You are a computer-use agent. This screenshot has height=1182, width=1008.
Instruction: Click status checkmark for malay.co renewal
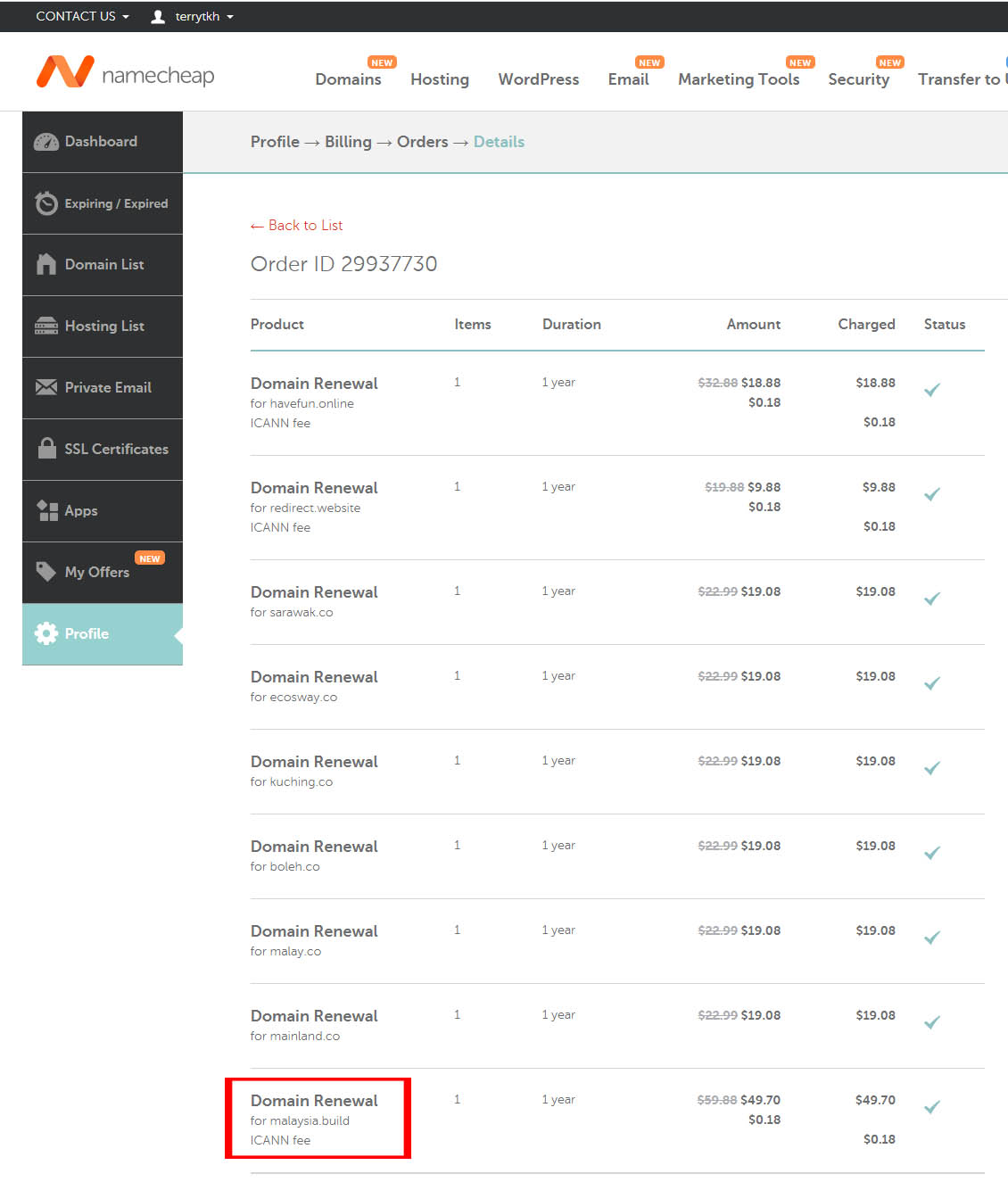pos(932,938)
